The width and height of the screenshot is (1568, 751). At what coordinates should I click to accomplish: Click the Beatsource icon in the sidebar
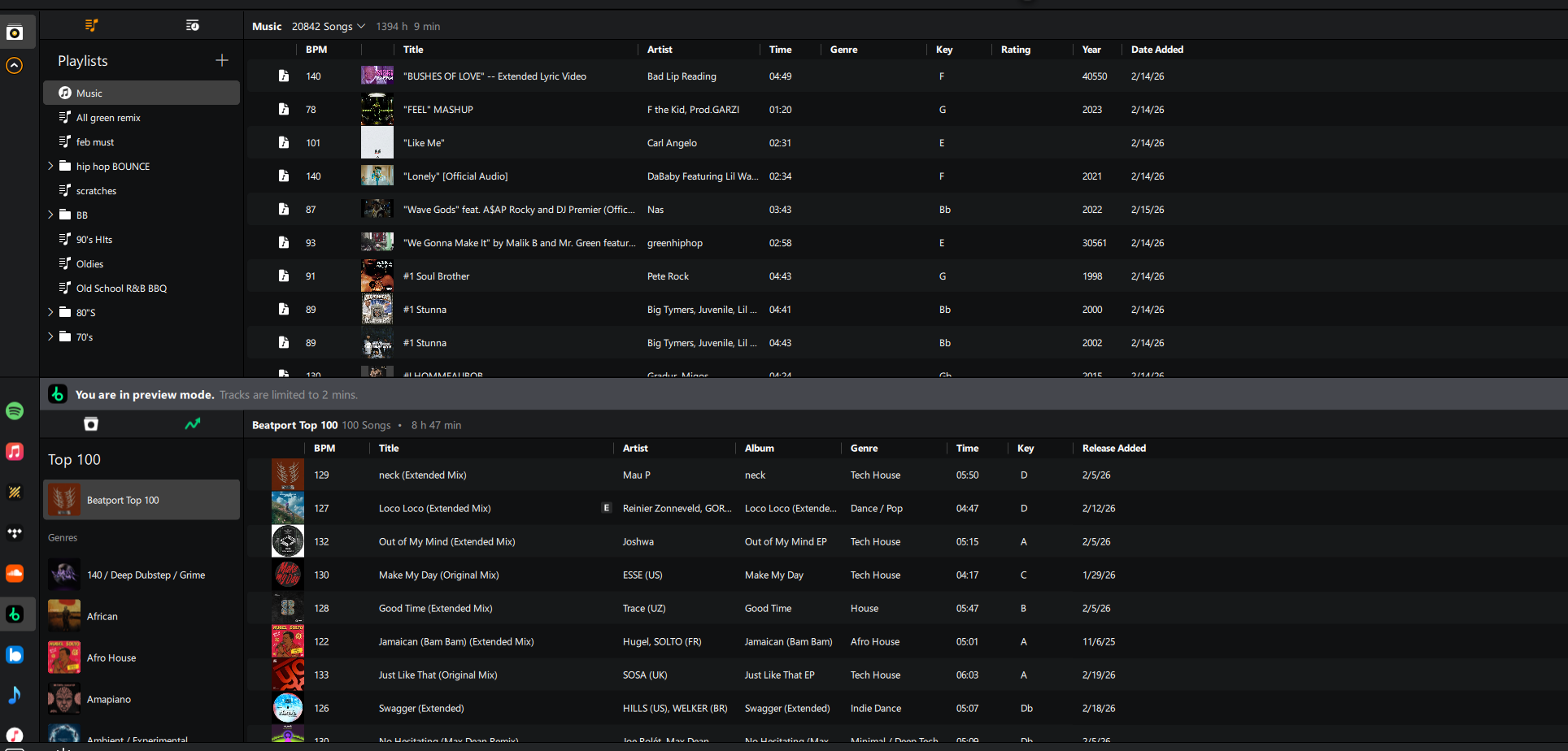click(15, 655)
